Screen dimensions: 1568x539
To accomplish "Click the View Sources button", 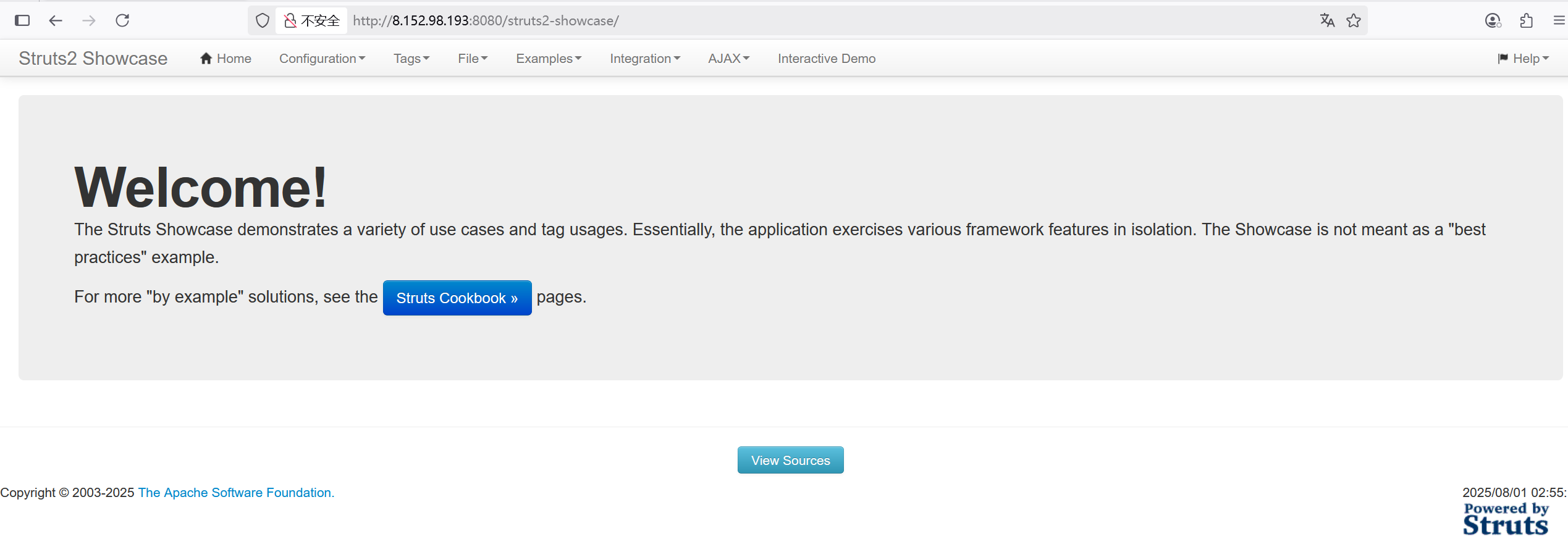I will click(790, 460).
